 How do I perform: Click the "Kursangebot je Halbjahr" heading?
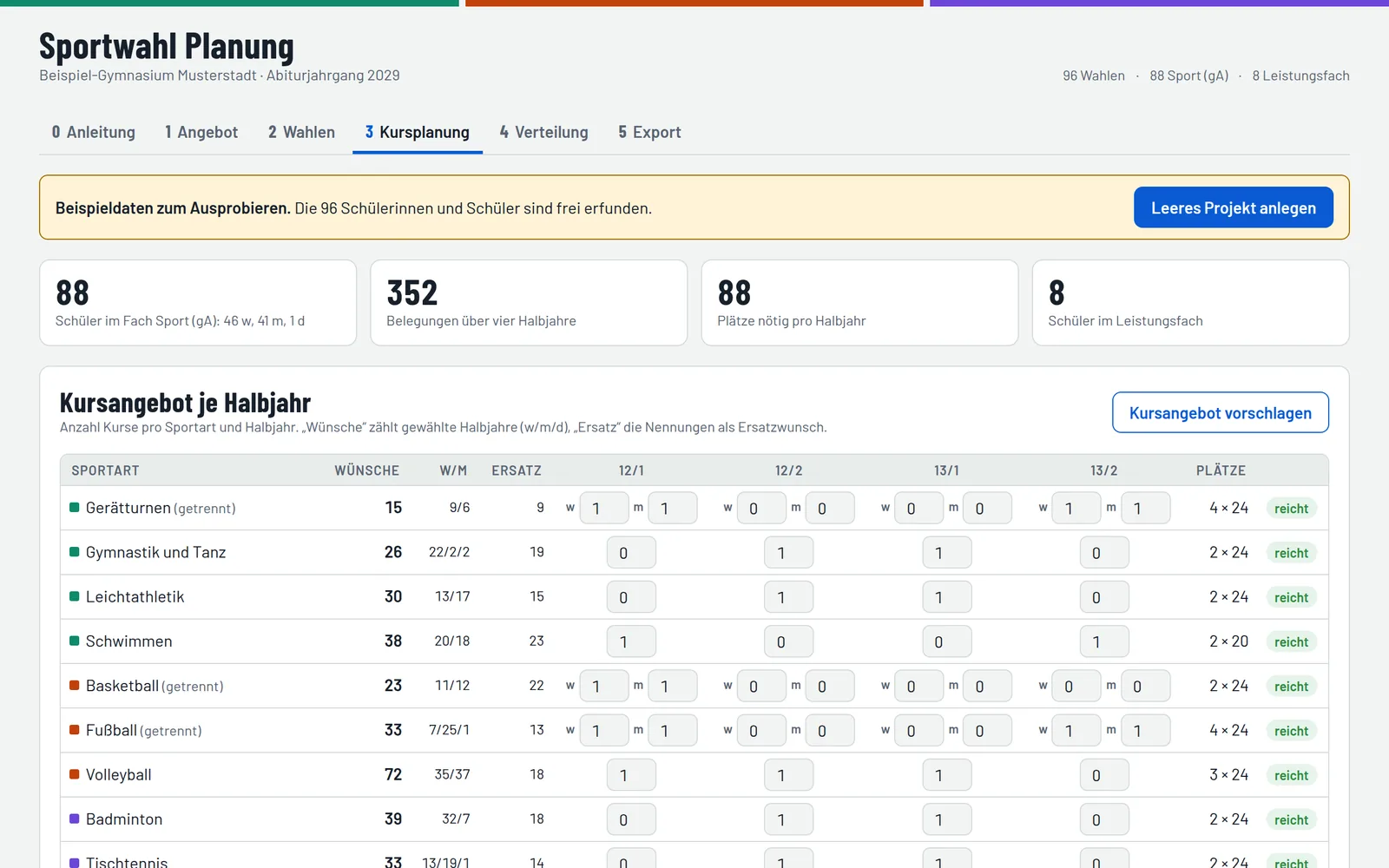185,403
